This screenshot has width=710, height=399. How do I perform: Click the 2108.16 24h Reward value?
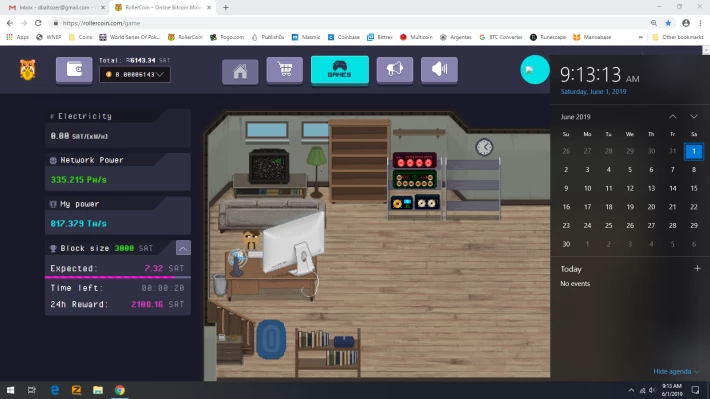(147, 304)
